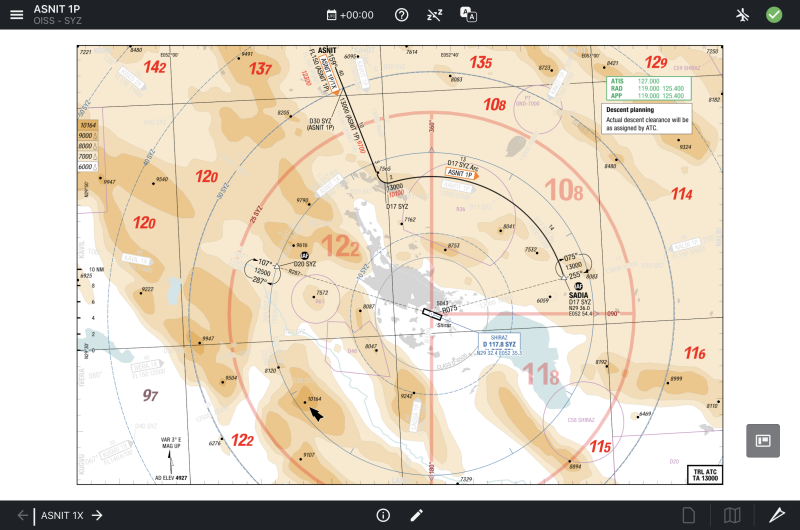Toggle the sleep mode zZ icon

click(x=435, y=15)
